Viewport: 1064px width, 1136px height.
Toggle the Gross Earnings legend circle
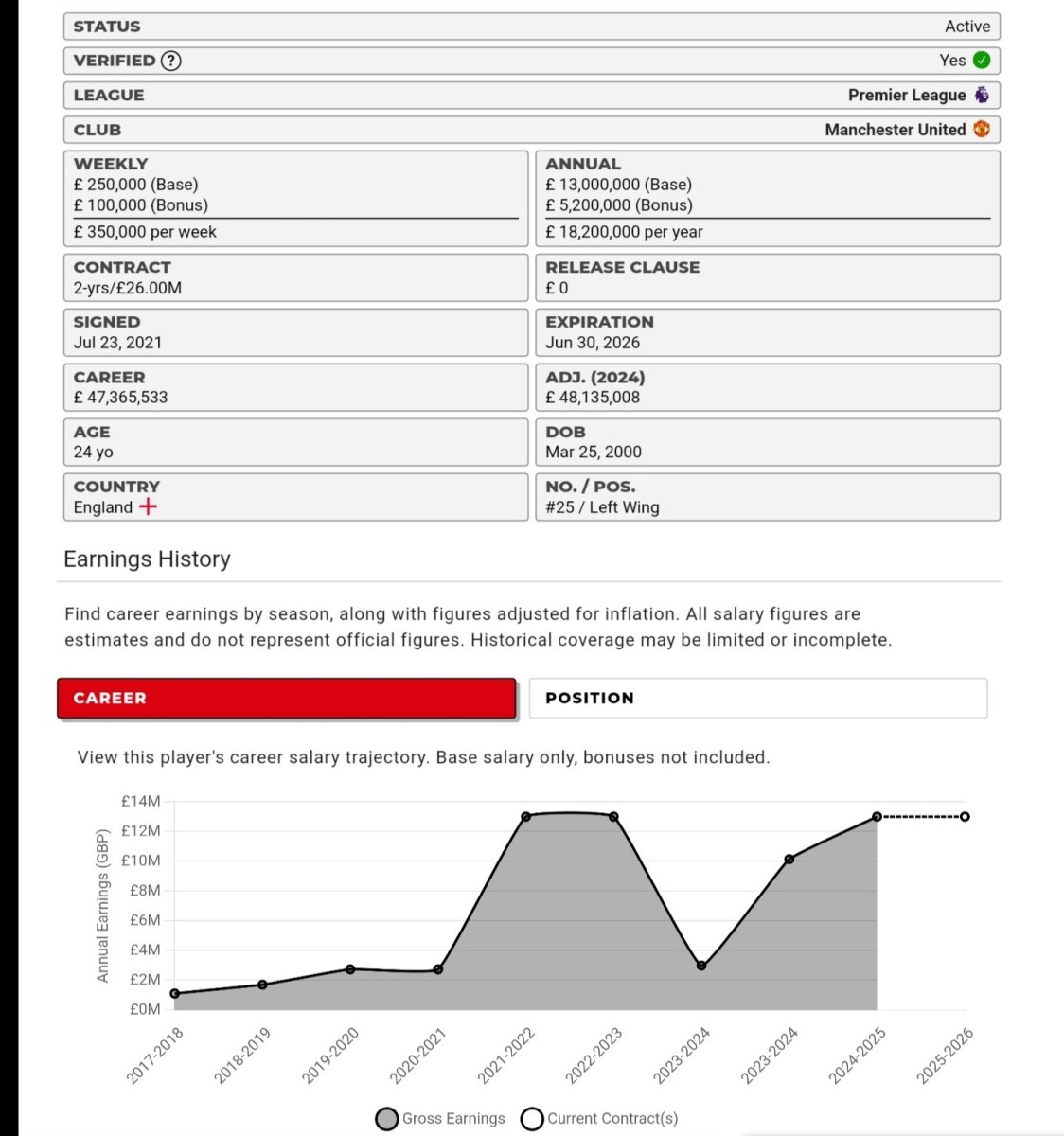coord(386,1119)
